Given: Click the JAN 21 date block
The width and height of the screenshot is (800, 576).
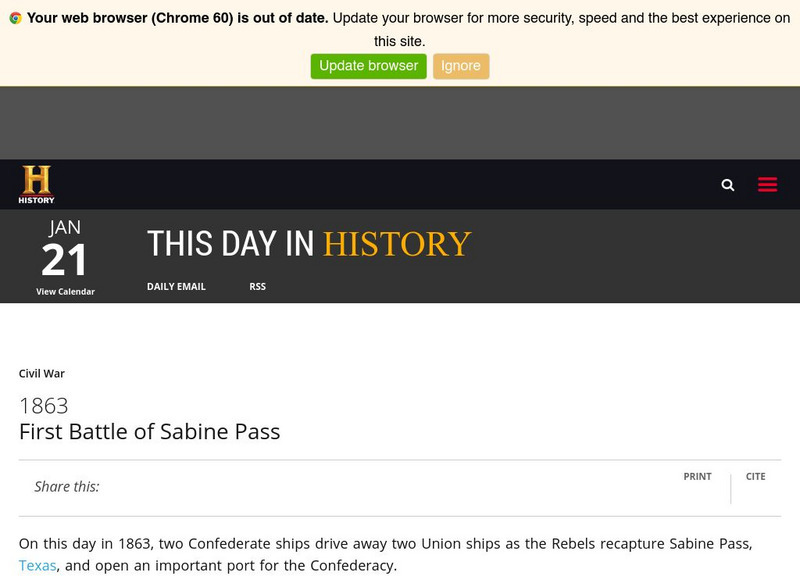Looking at the screenshot, I should tap(63, 243).
